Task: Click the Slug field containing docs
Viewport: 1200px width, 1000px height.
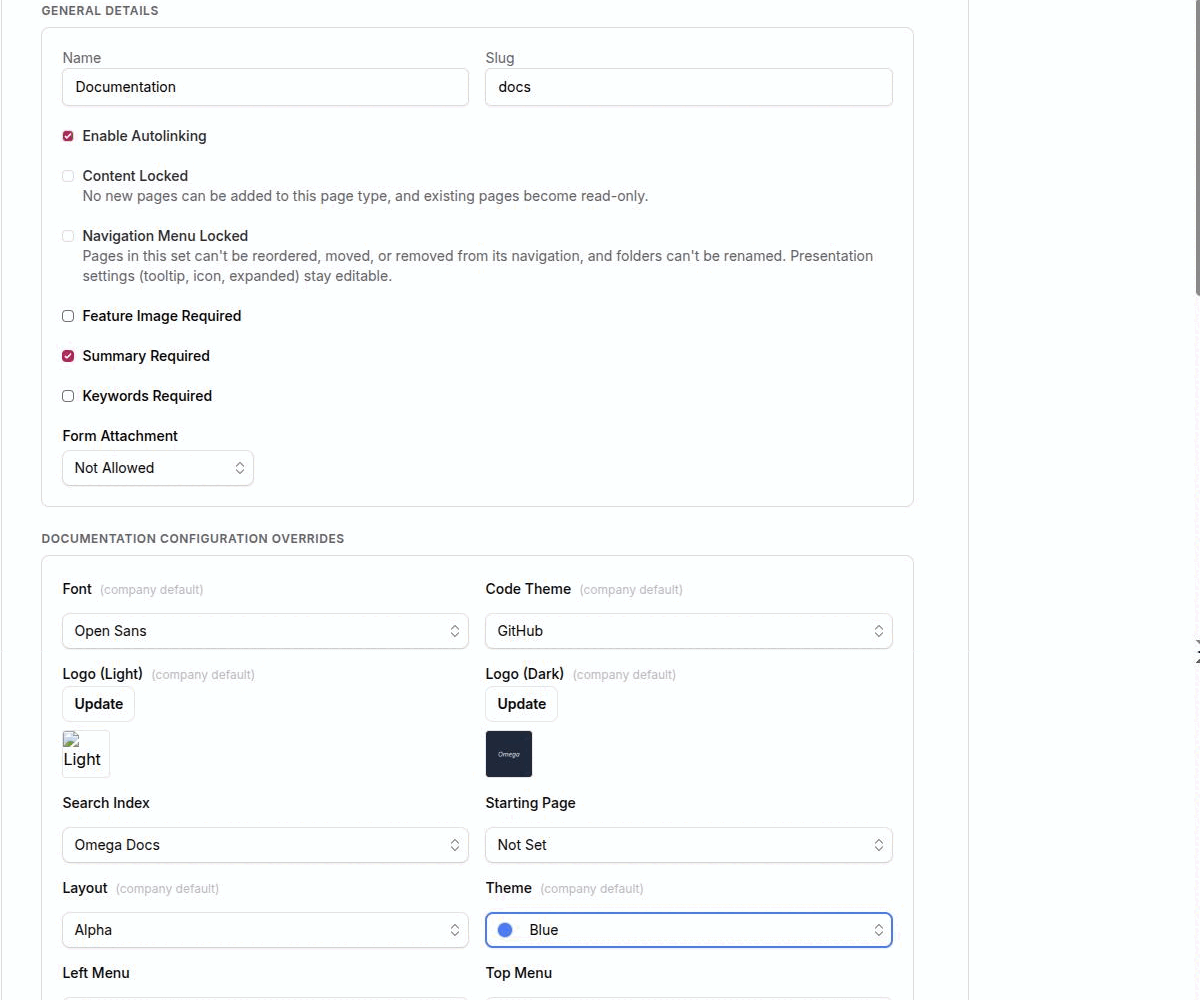Action: (x=689, y=87)
